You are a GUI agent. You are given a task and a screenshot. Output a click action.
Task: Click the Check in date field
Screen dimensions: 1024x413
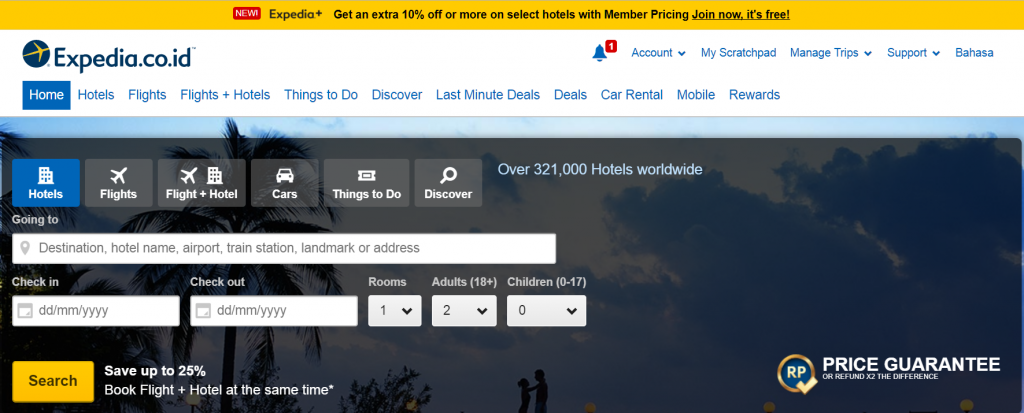coord(96,310)
